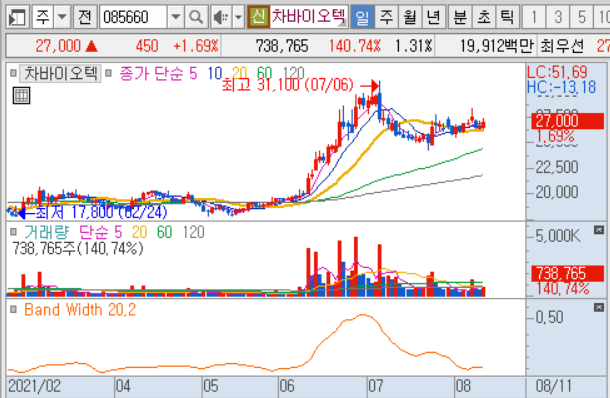
Task: Select the 일 daily chart tab
Action: click(x=362, y=17)
